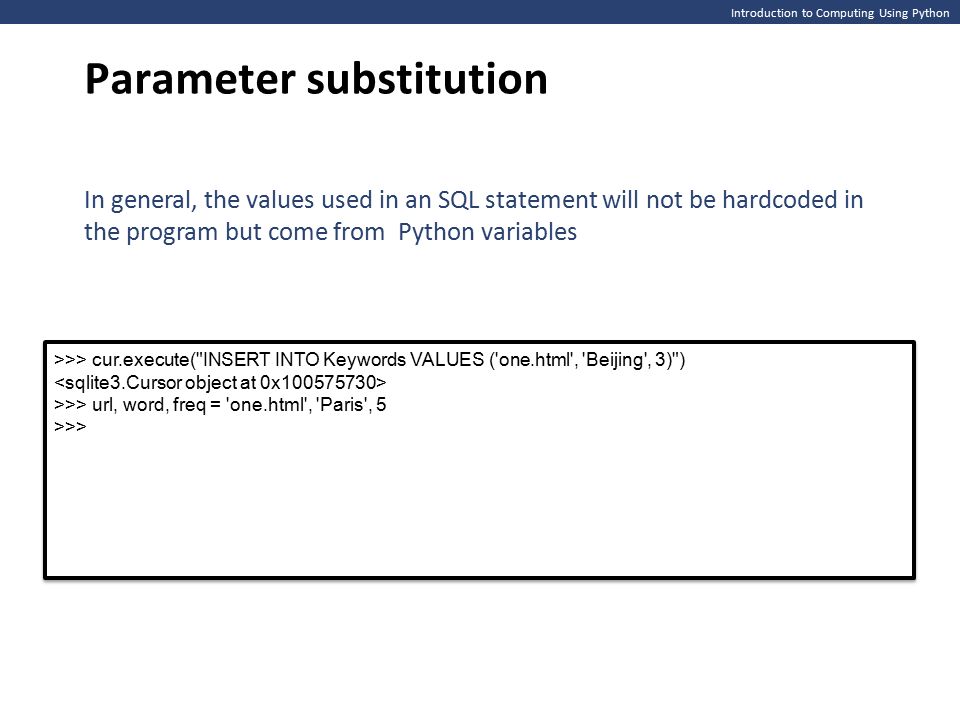The image size is (960, 720).
Task: Click the word 'VALUES' in the SQL statement
Action: tap(447, 359)
